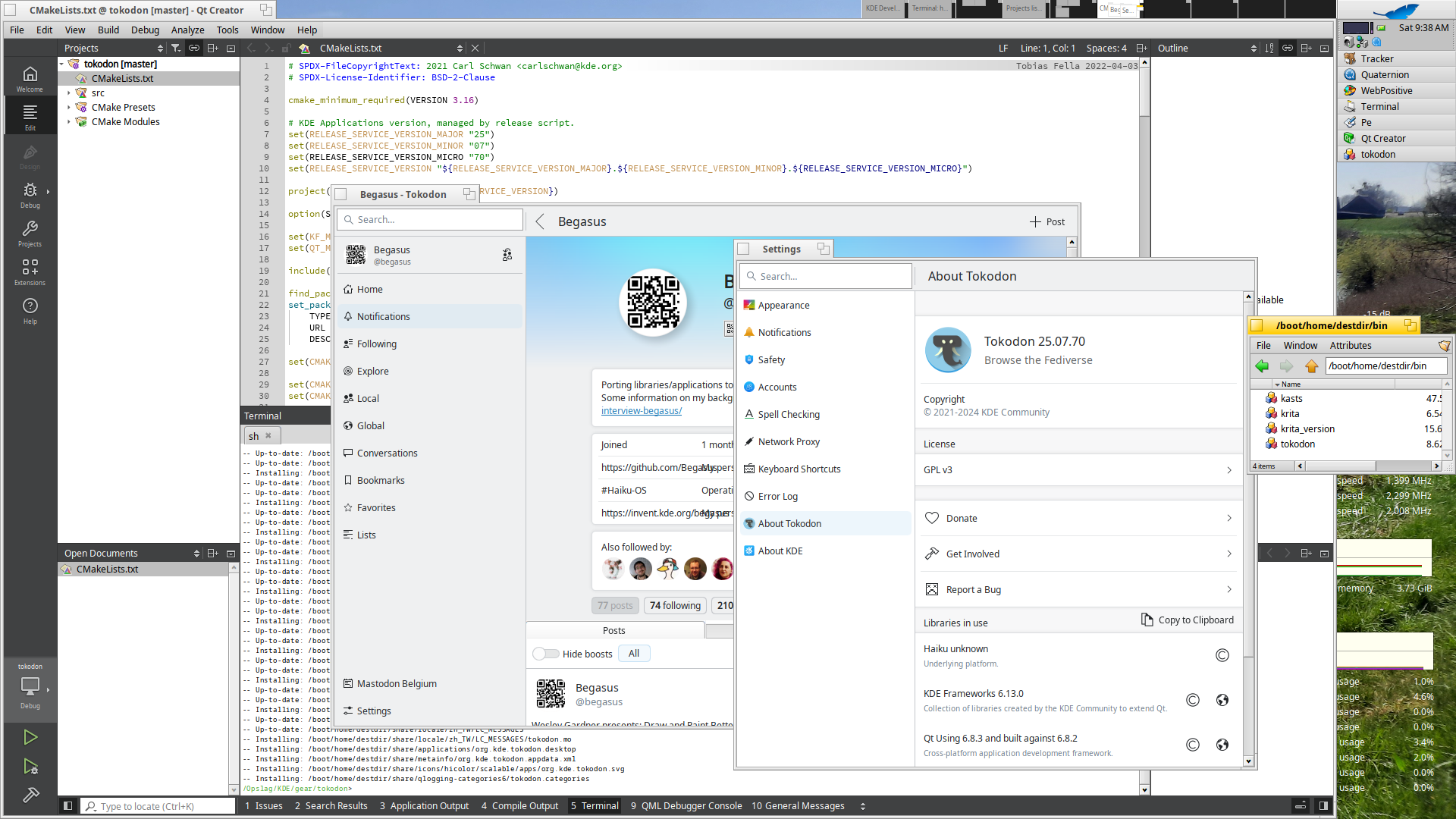The image size is (1456, 819).
Task: Open the tokodon kit selector monitor icon
Action: tap(30, 686)
